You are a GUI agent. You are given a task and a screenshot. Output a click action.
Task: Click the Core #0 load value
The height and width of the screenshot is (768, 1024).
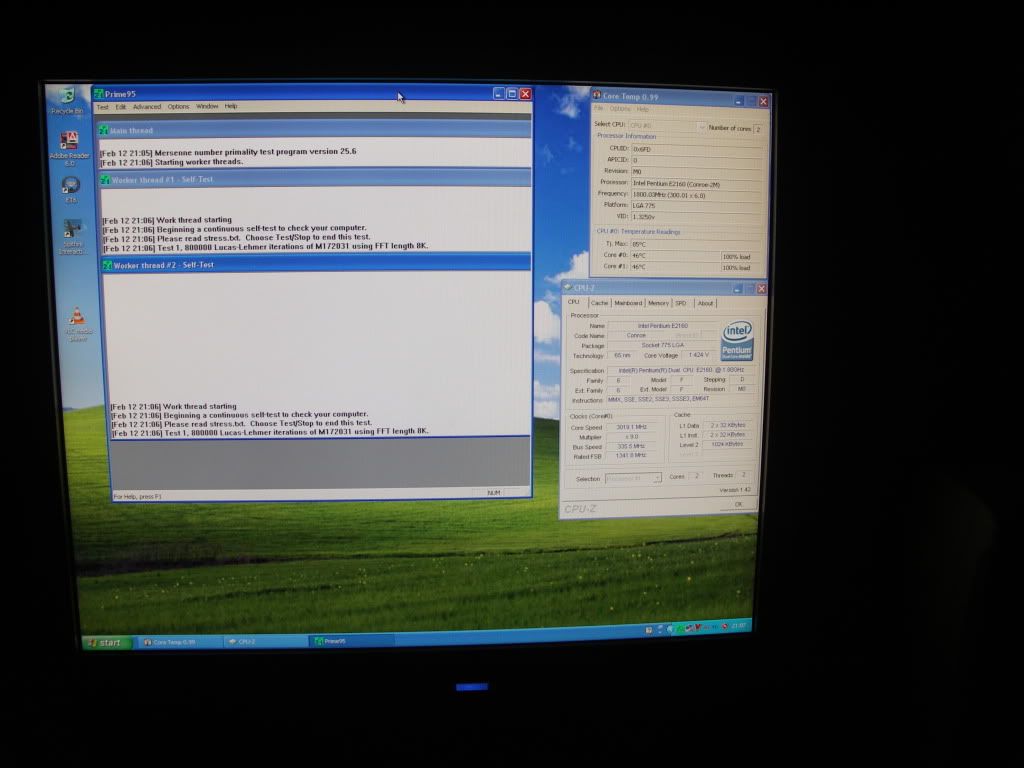[x=742, y=257]
